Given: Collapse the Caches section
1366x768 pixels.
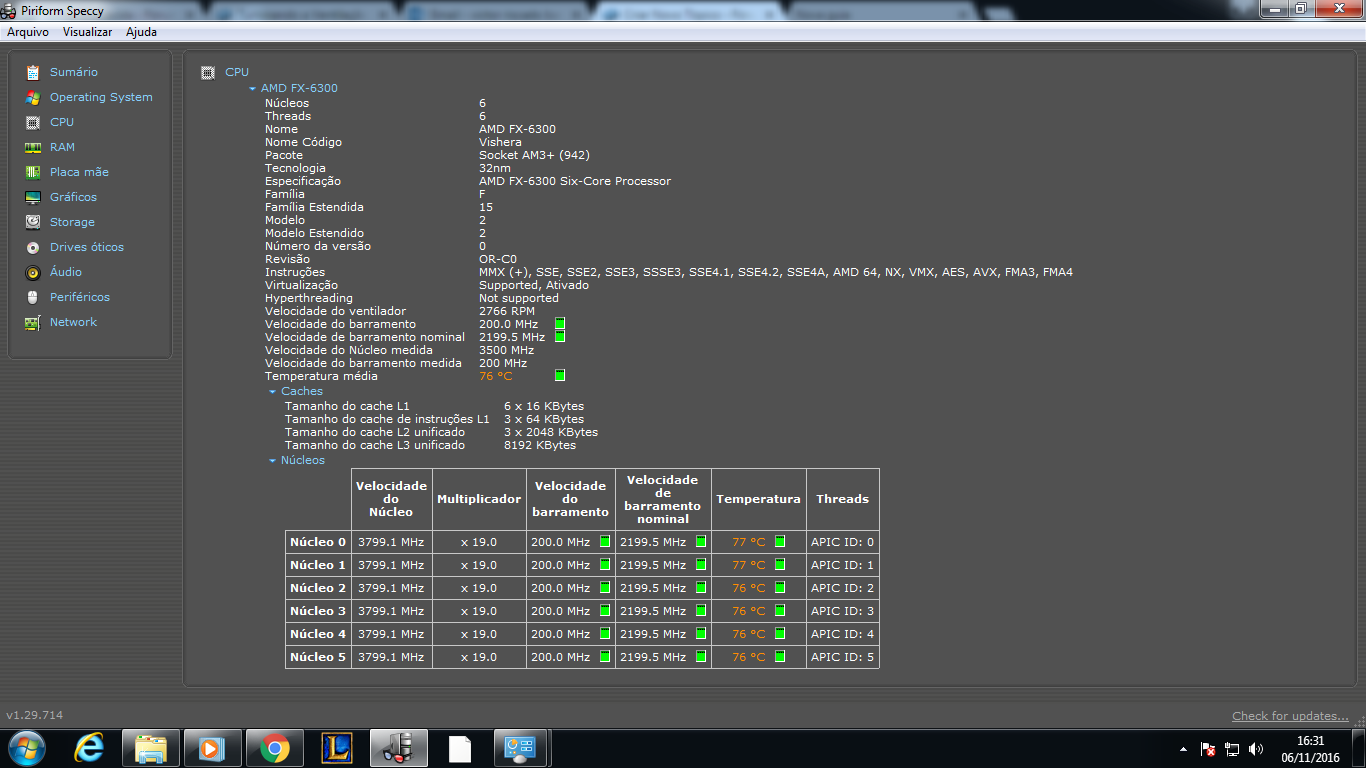Looking at the screenshot, I should click(x=273, y=392).
